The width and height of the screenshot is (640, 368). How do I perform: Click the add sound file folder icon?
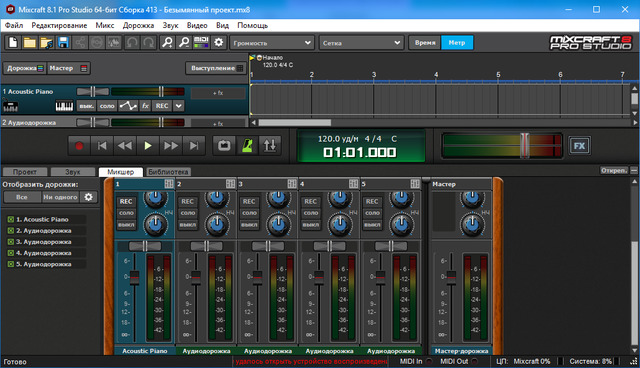pos(47,42)
